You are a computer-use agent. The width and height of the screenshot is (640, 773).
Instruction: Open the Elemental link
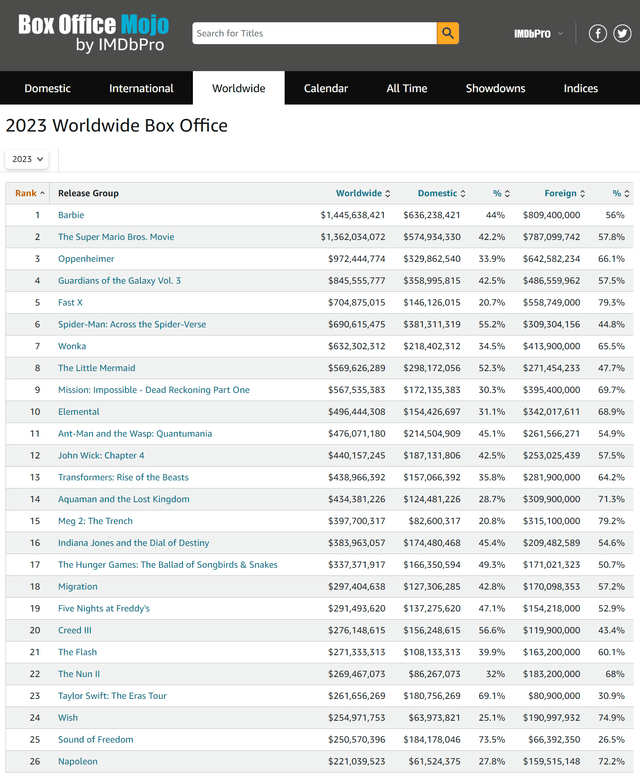click(x=78, y=412)
